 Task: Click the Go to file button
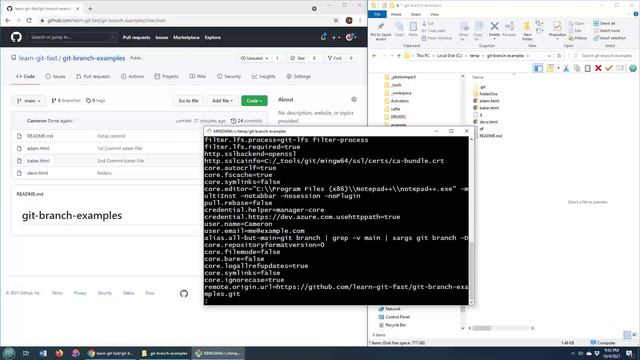[189, 100]
